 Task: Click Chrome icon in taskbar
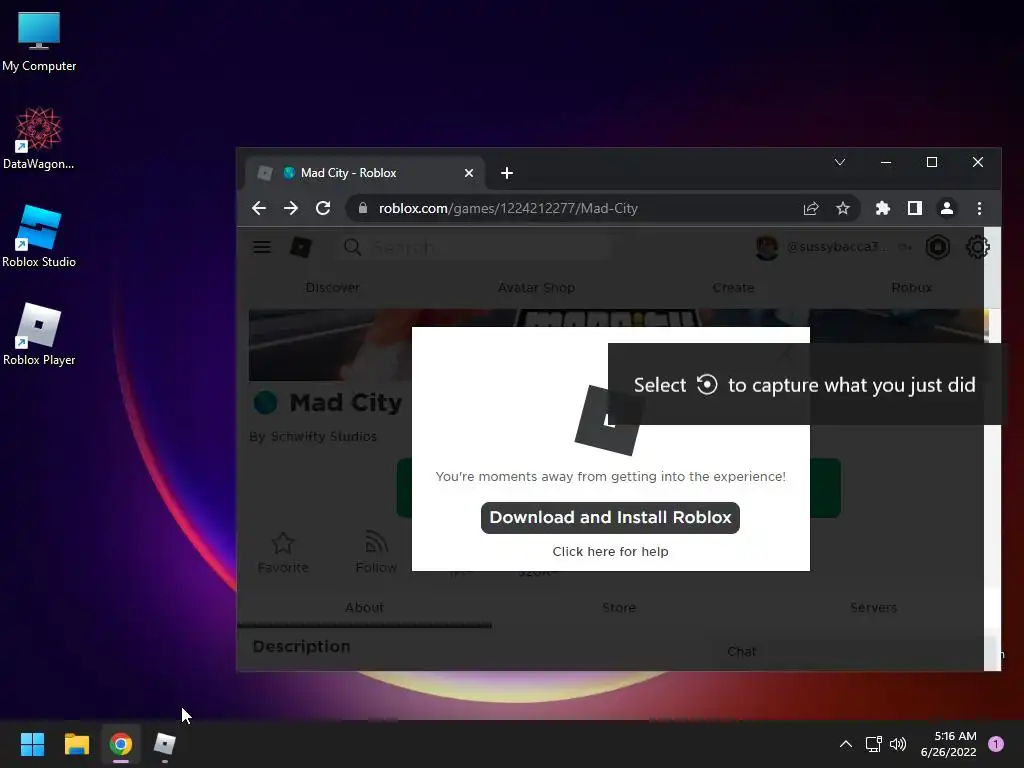click(121, 744)
